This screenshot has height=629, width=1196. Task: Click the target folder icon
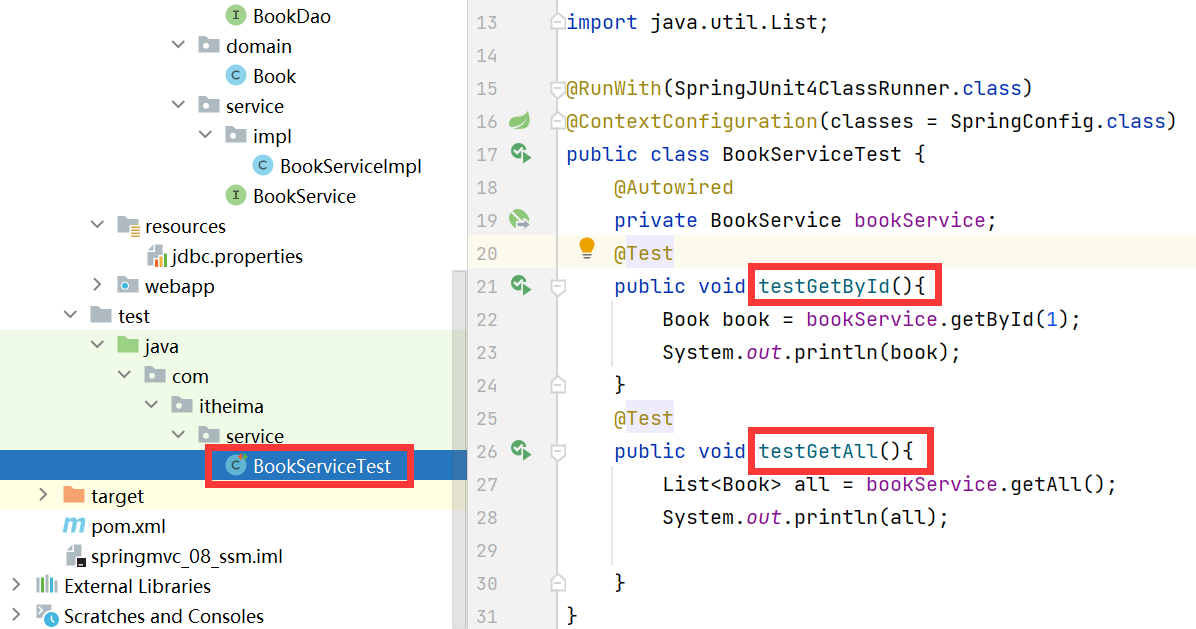(74, 495)
